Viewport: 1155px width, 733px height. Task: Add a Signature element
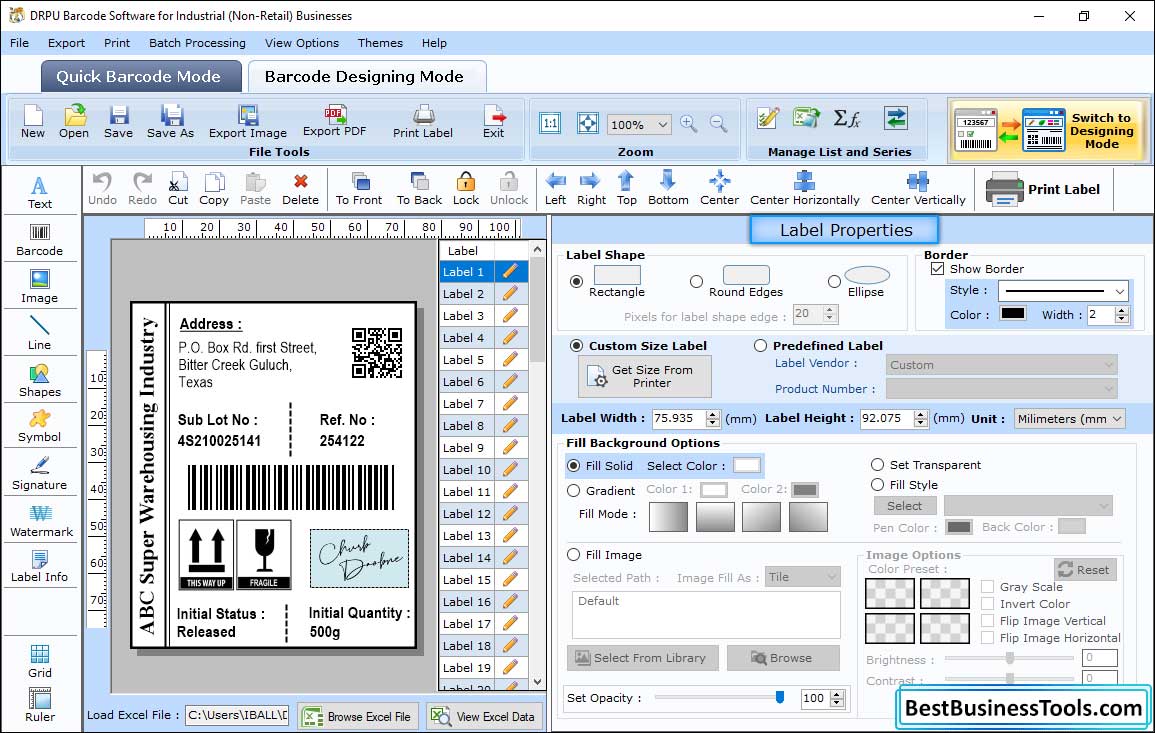tap(39, 474)
